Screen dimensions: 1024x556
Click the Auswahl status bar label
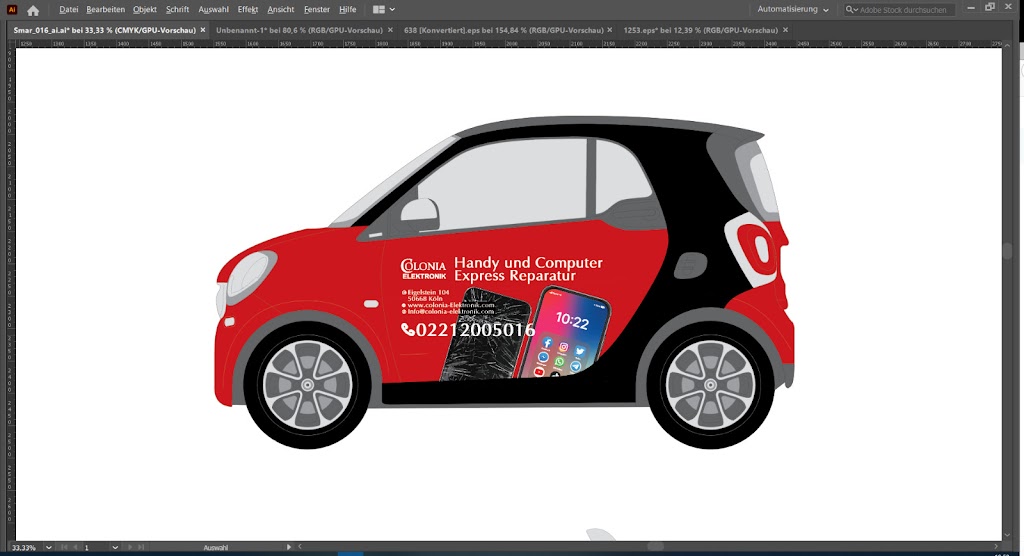point(216,548)
